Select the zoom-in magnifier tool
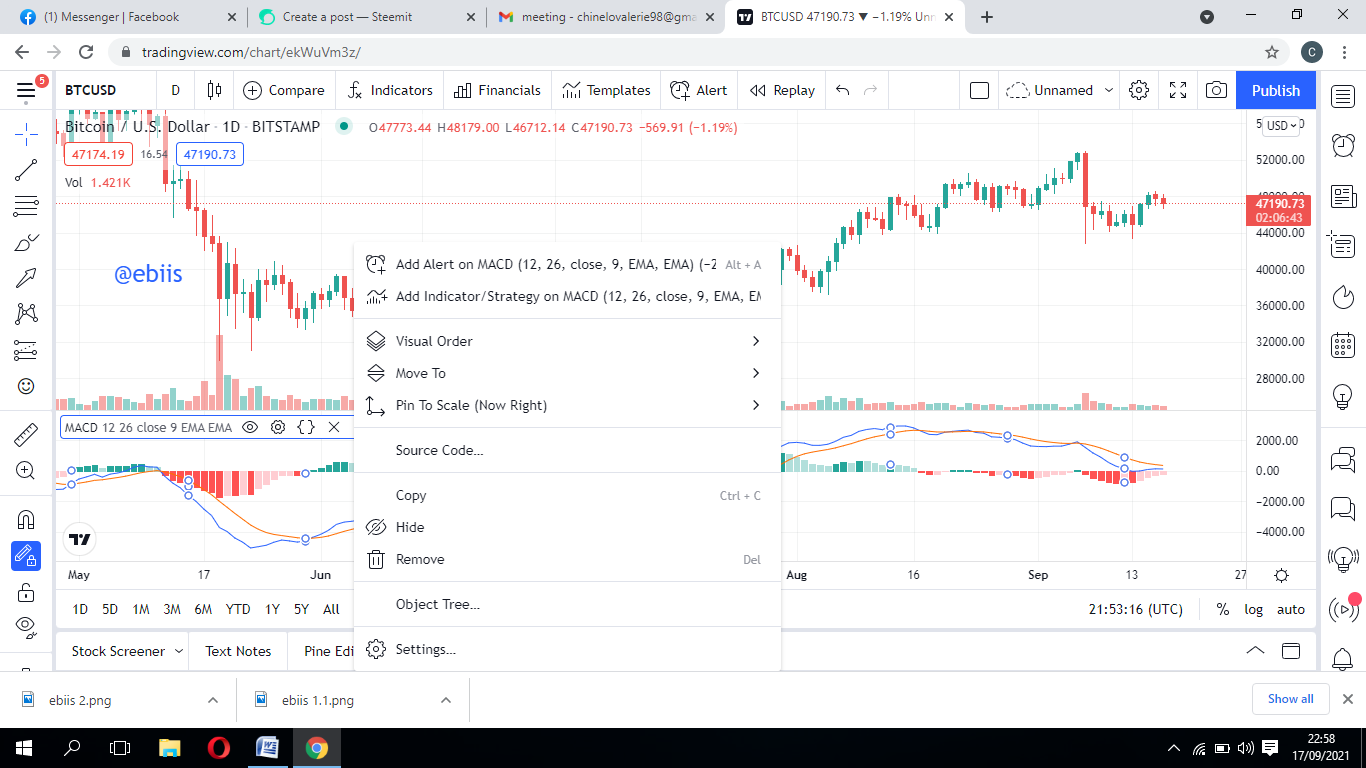This screenshot has width=1366, height=768. pyautogui.click(x=26, y=470)
